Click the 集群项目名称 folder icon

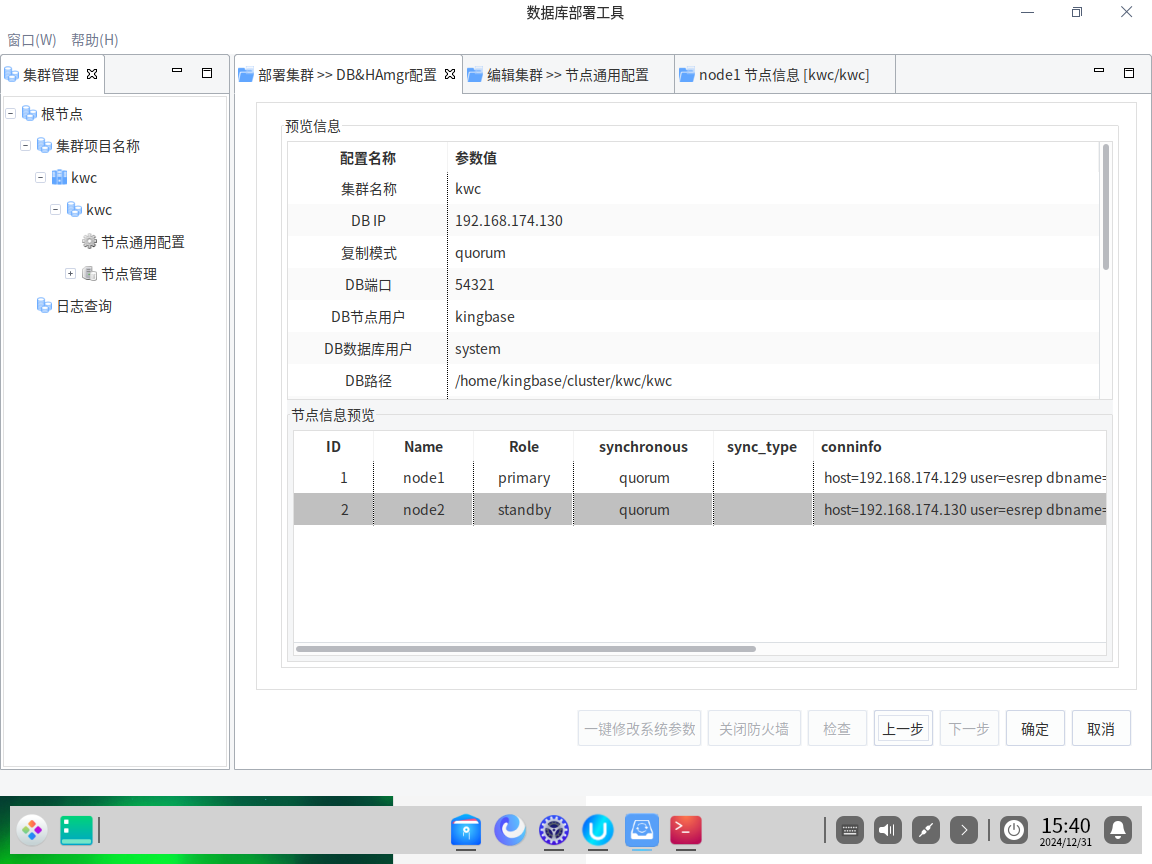(x=44, y=146)
